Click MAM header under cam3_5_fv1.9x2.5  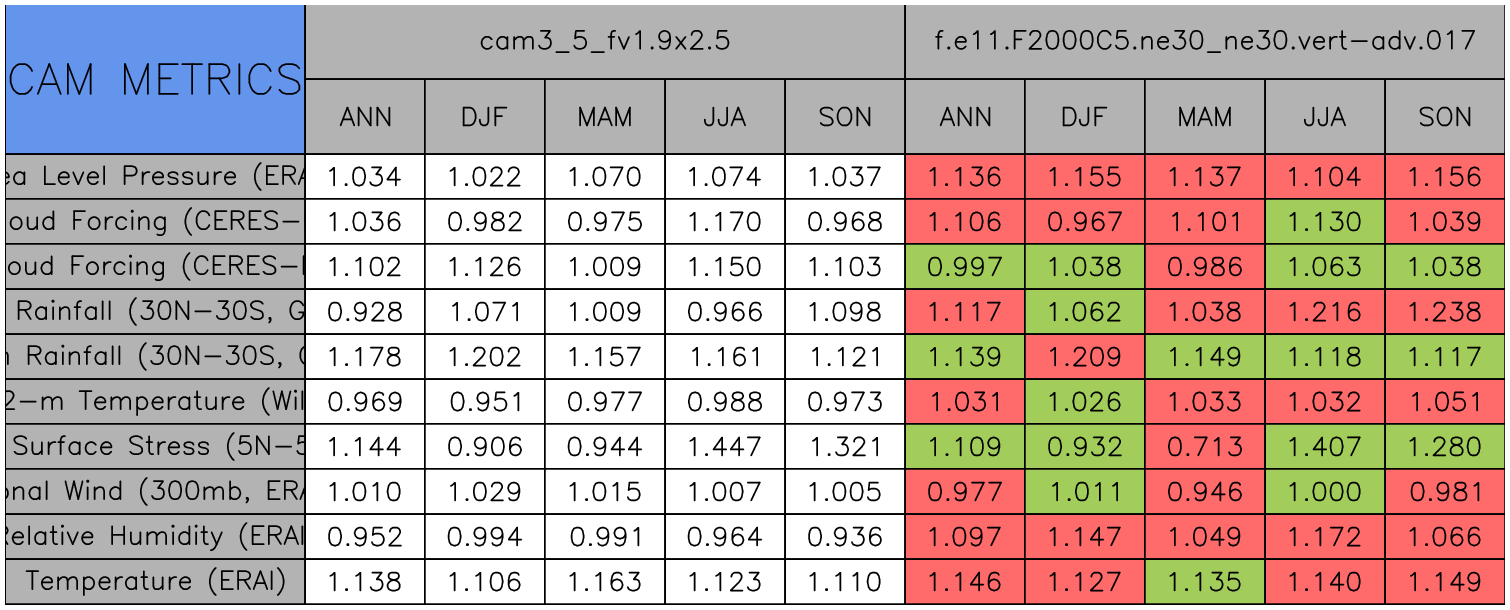(605, 117)
